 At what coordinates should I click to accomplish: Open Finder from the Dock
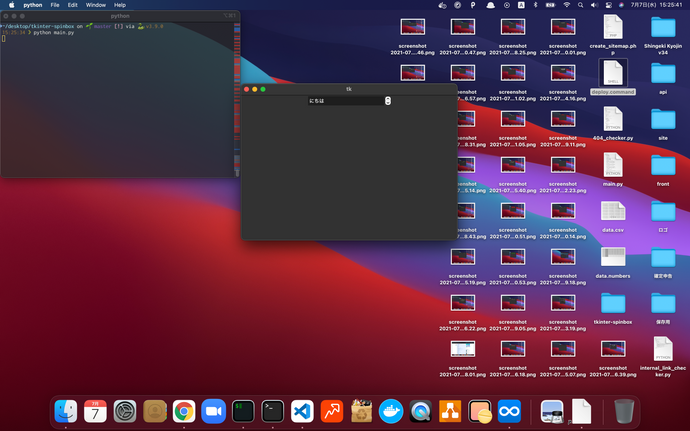(x=66, y=411)
